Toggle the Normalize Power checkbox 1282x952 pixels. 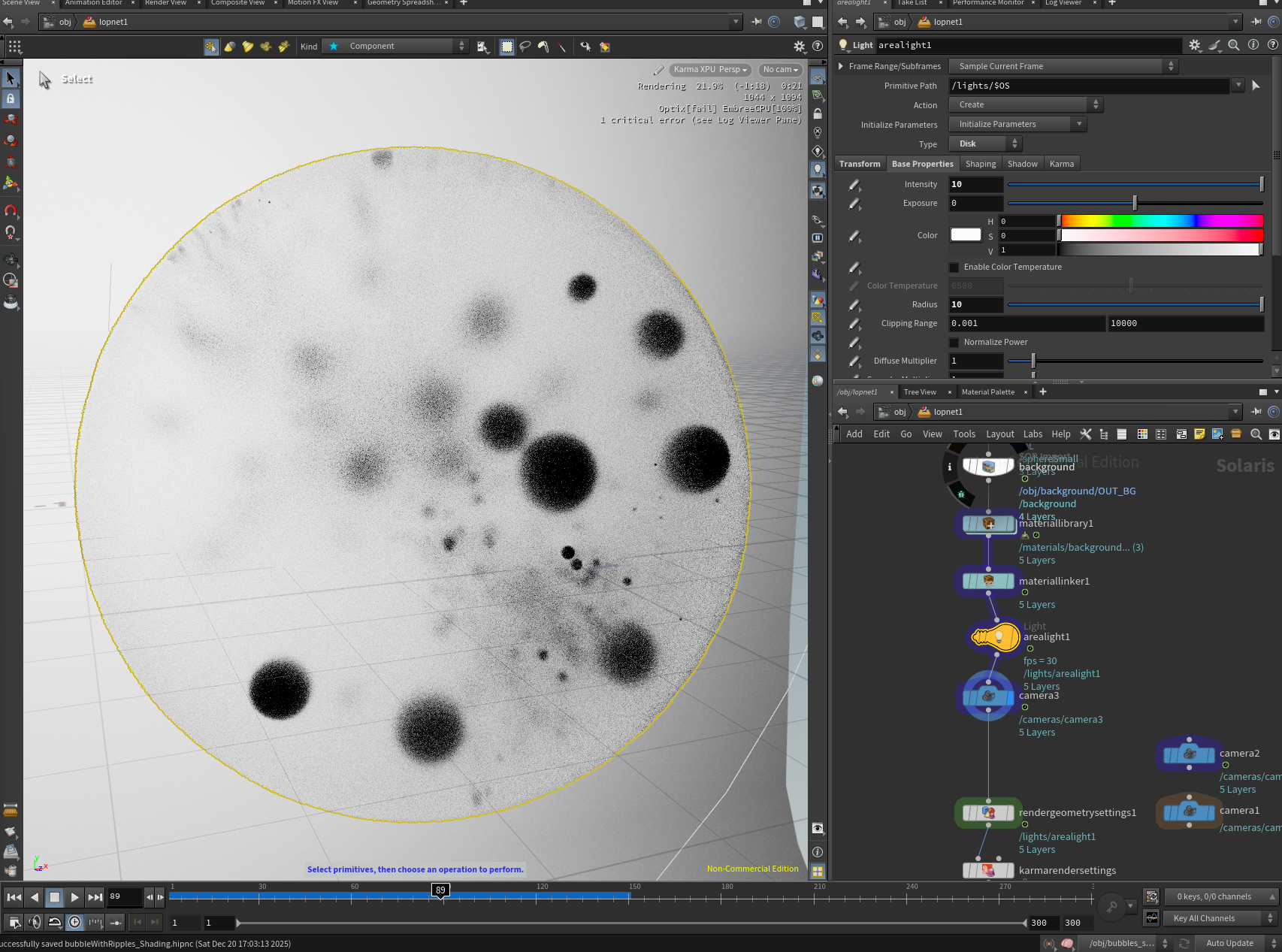click(954, 343)
